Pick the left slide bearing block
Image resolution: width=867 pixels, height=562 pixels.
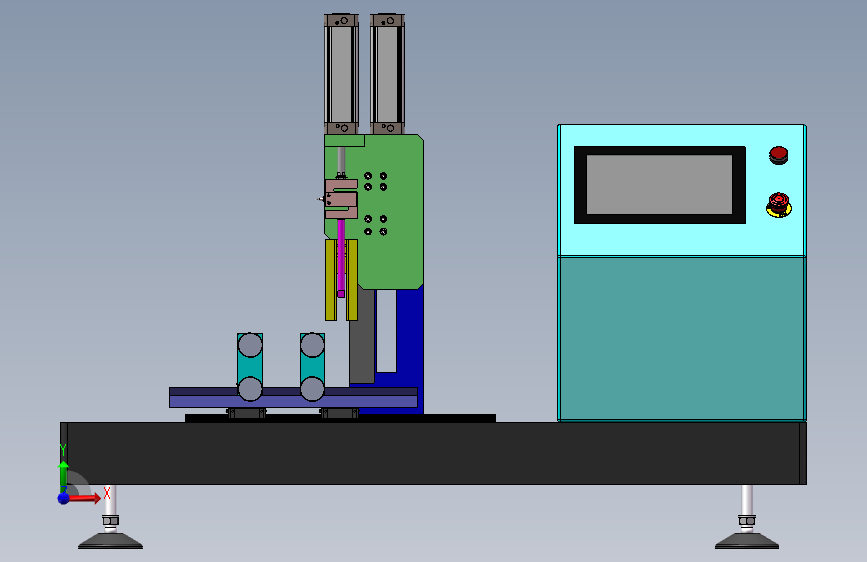click(x=246, y=413)
